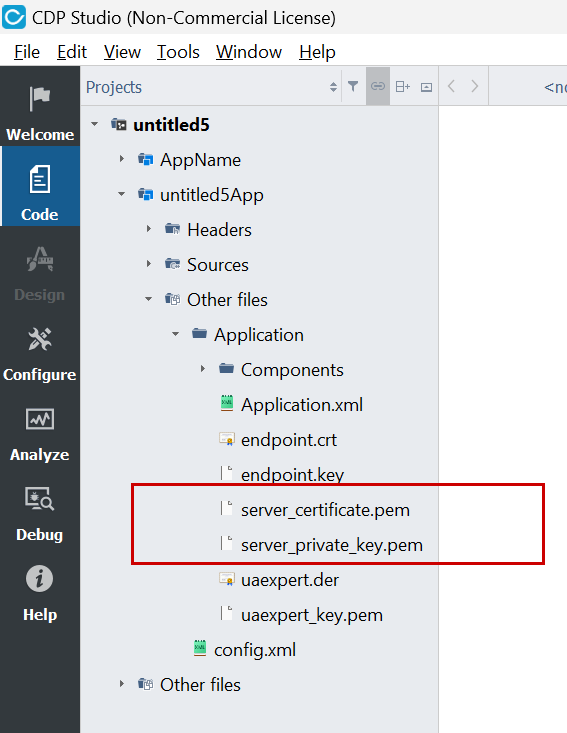This screenshot has height=733, width=567.
Task: Collapse the Application folder
Action: pos(176,334)
